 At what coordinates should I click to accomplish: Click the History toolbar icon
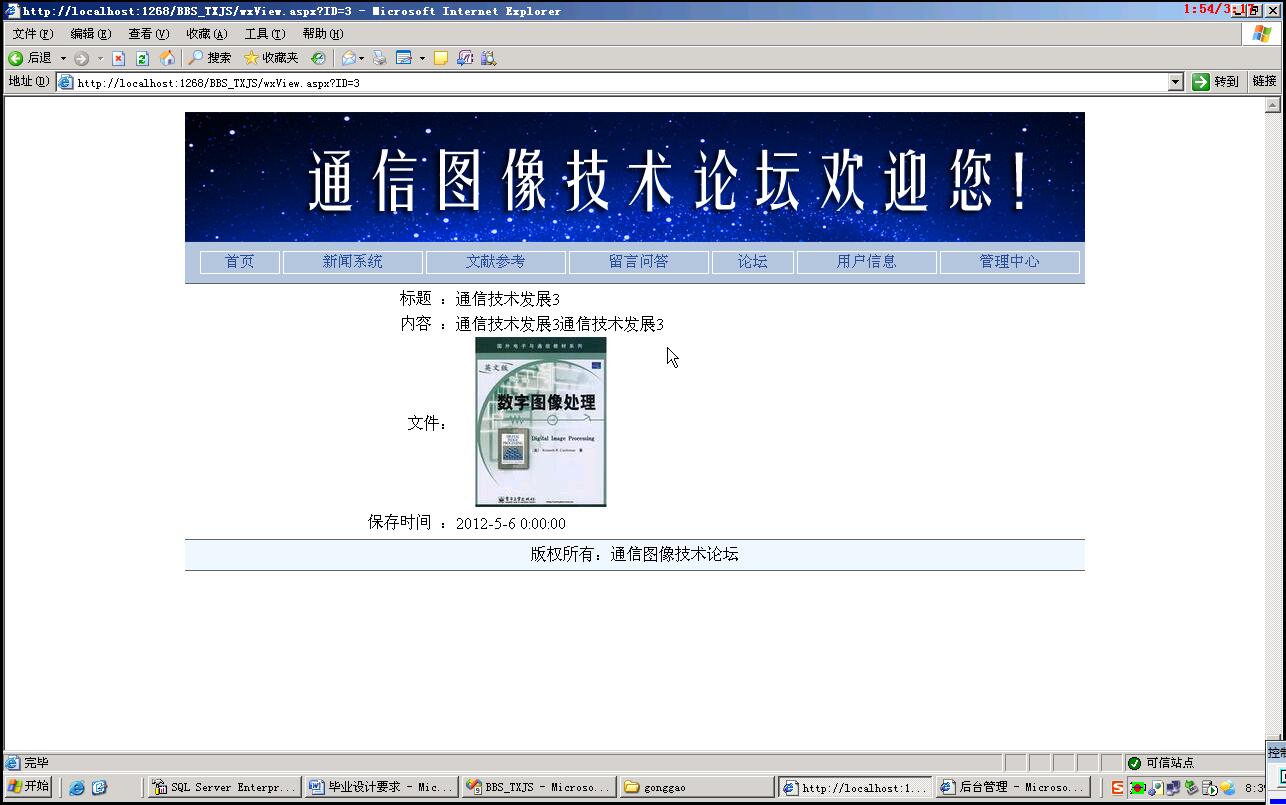318,58
